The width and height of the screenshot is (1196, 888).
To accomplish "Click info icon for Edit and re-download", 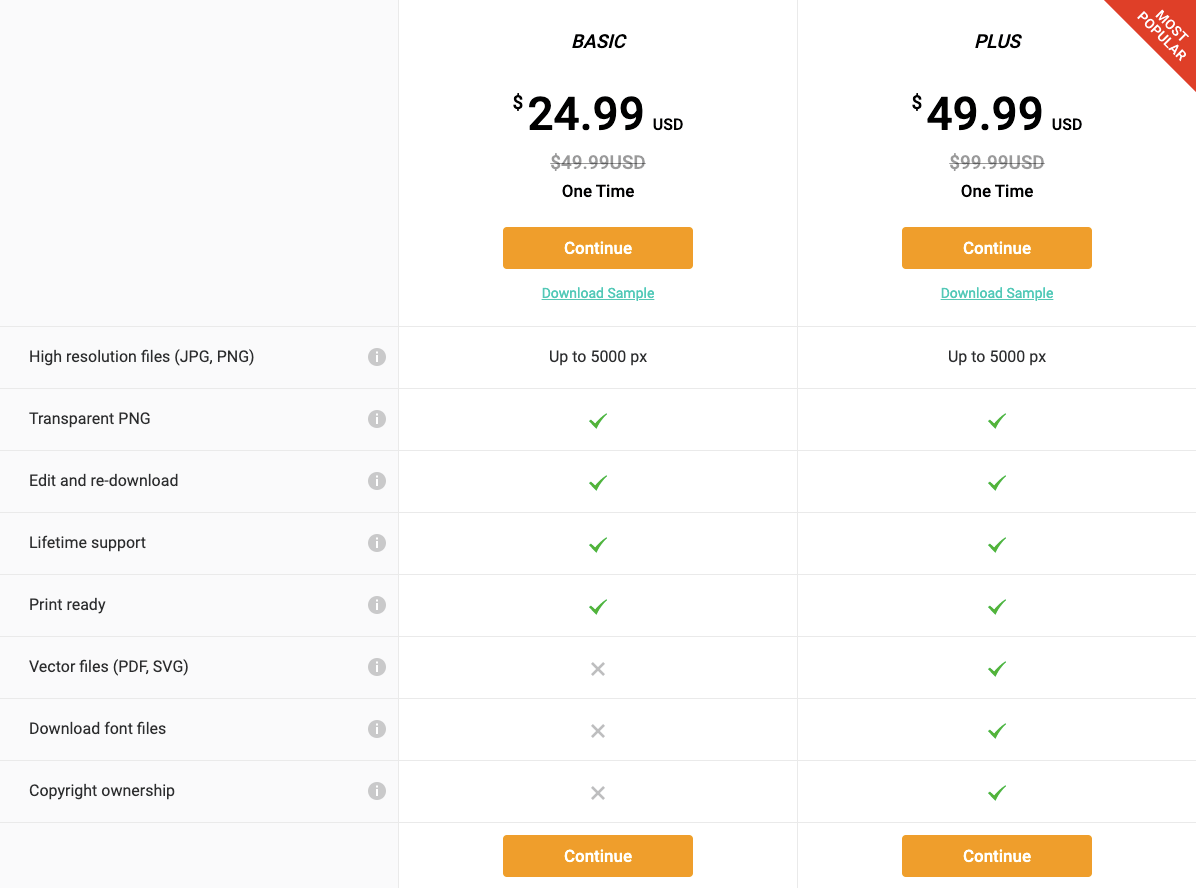I will point(377,481).
